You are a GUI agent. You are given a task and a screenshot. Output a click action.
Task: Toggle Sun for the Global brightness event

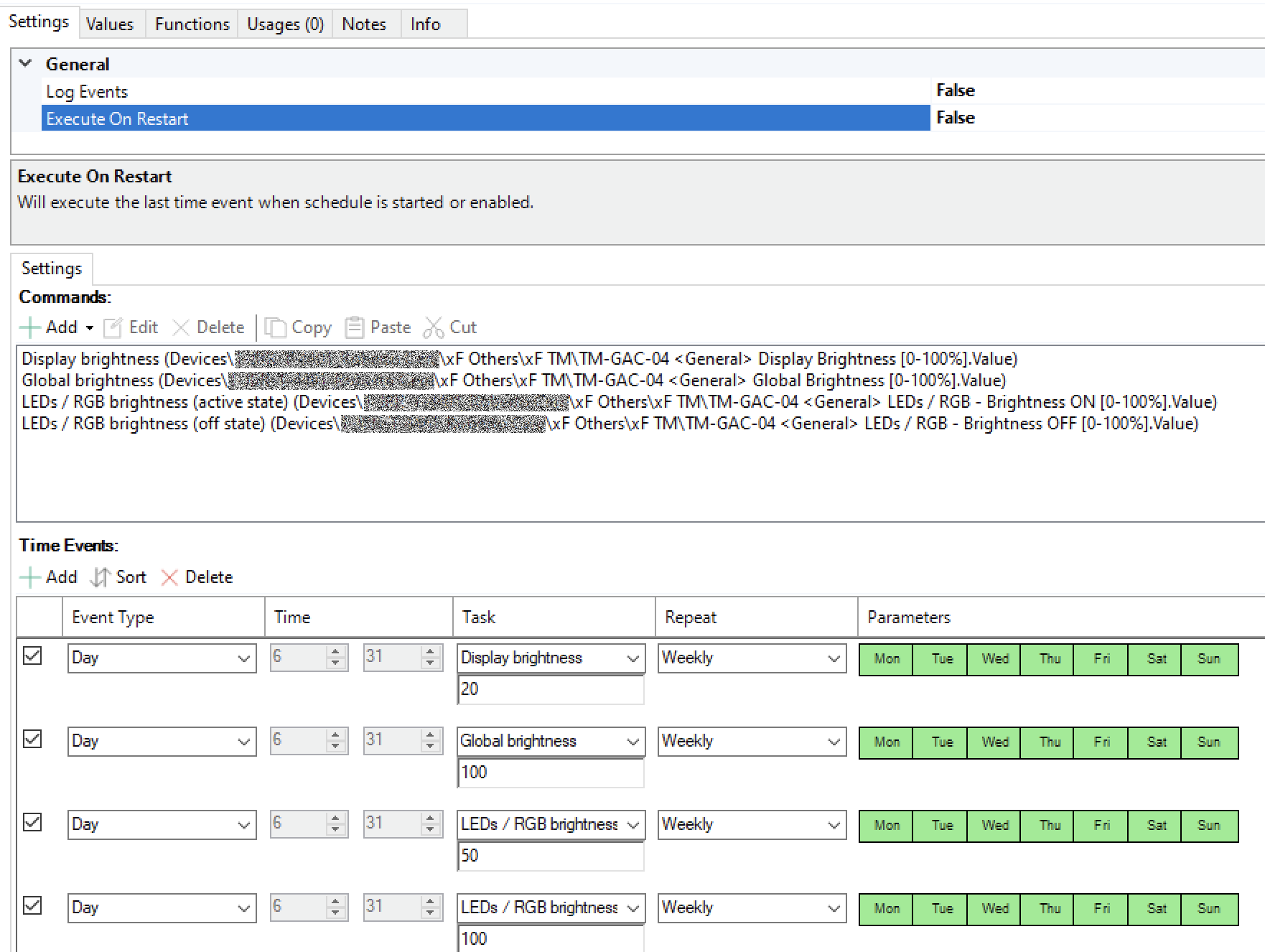(1209, 742)
